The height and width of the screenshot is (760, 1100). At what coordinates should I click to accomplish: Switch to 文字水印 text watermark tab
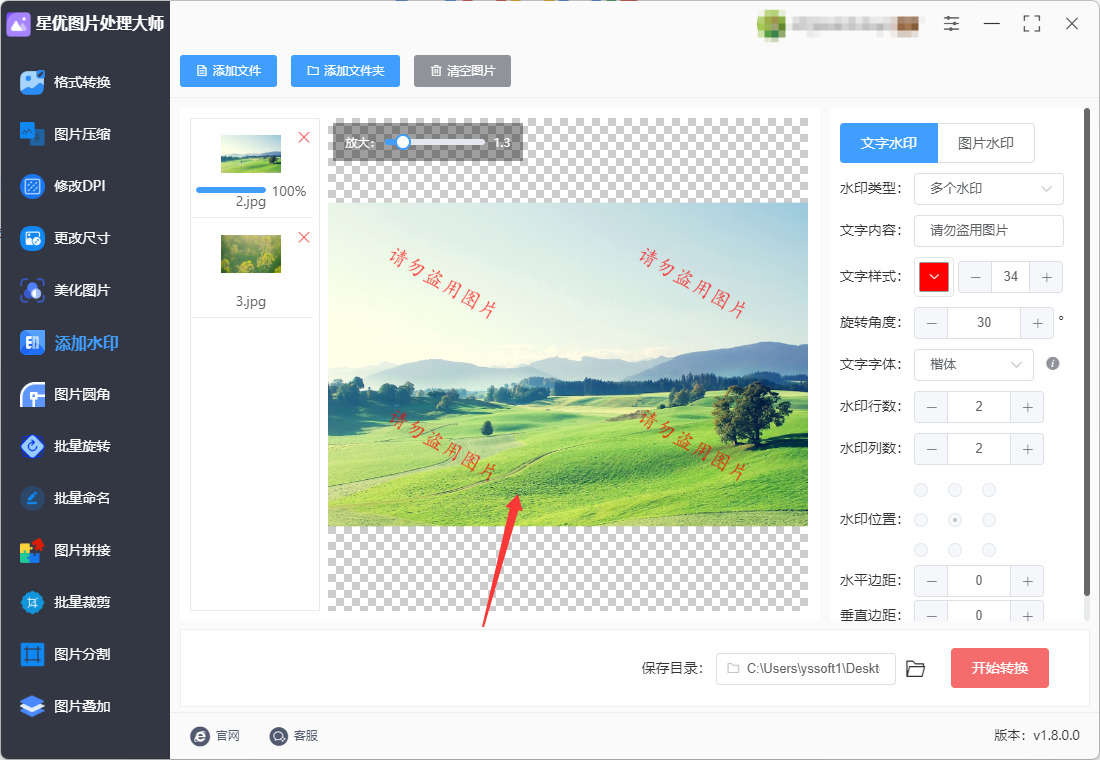coord(888,143)
